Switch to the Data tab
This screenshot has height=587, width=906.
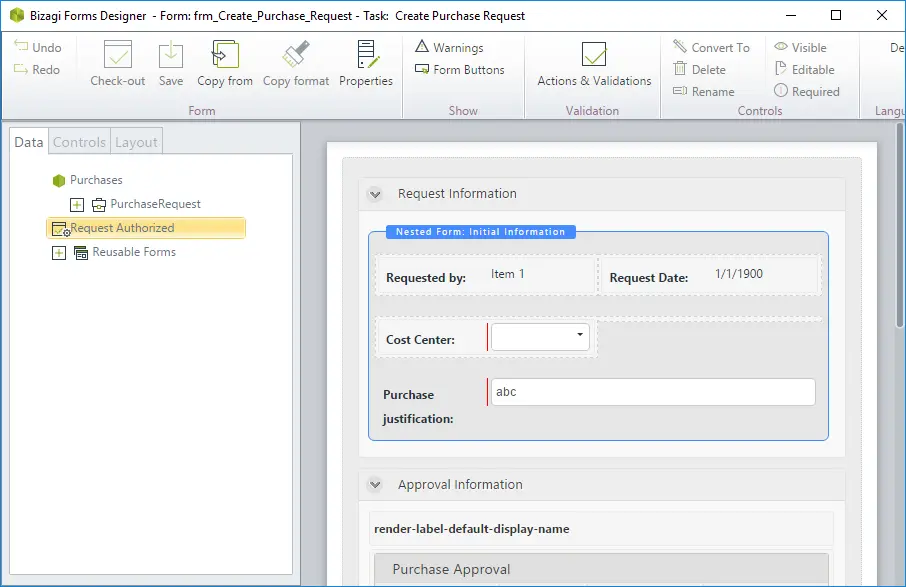click(x=29, y=142)
